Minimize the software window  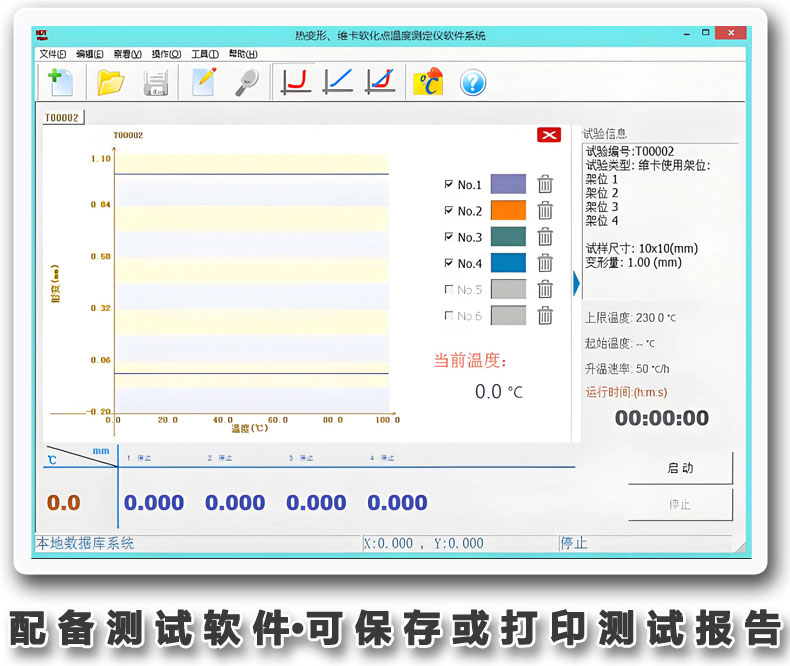pos(686,33)
